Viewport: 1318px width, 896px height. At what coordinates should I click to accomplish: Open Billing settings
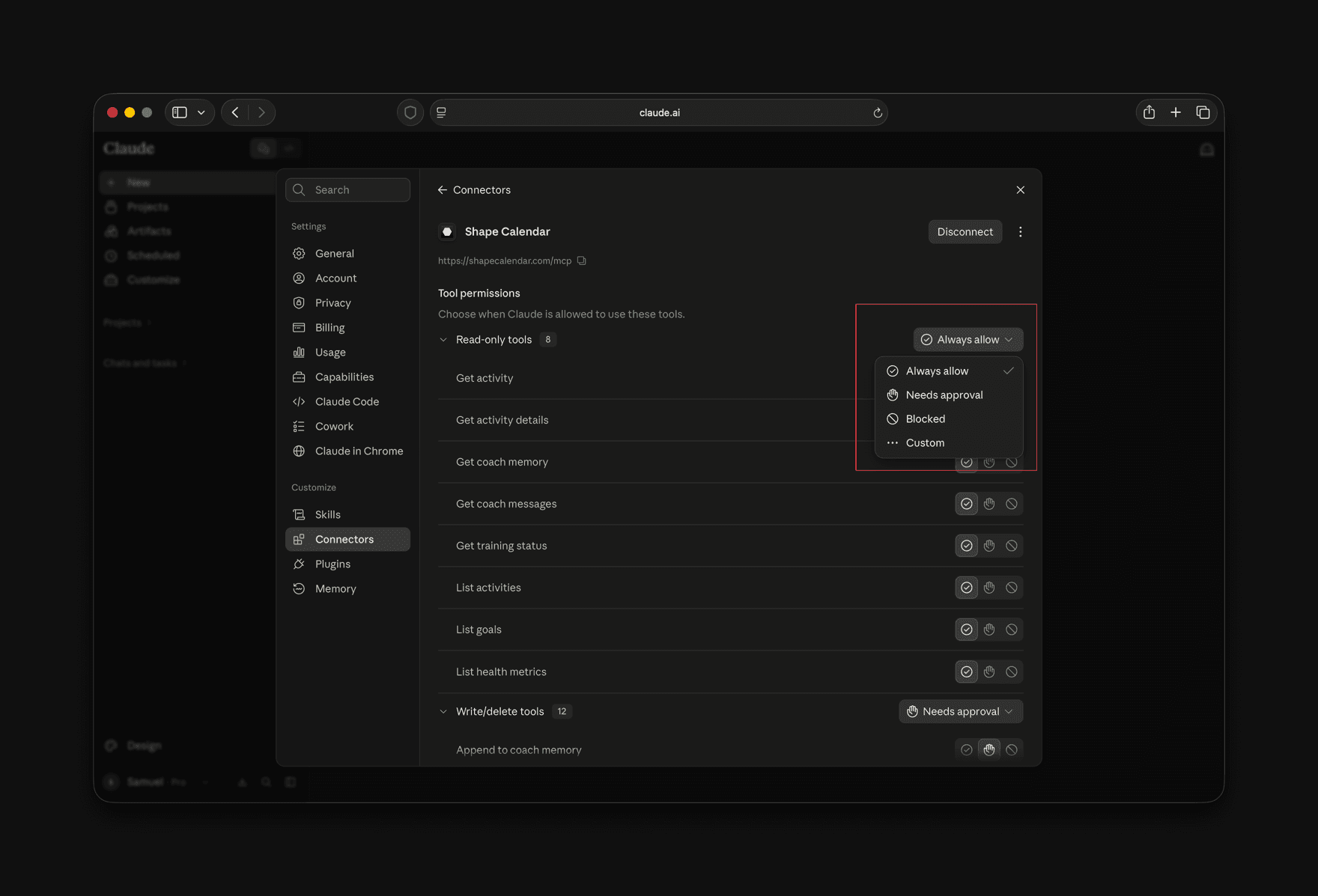tap(347, 327)
